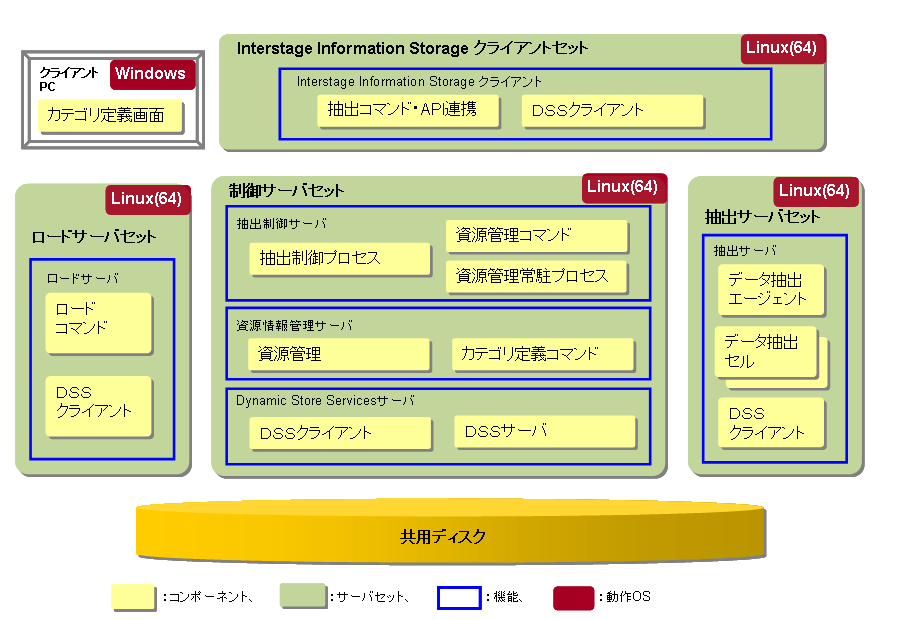Click the ':機能、' legend text
The image size is (907, 620).
(505, 597)
